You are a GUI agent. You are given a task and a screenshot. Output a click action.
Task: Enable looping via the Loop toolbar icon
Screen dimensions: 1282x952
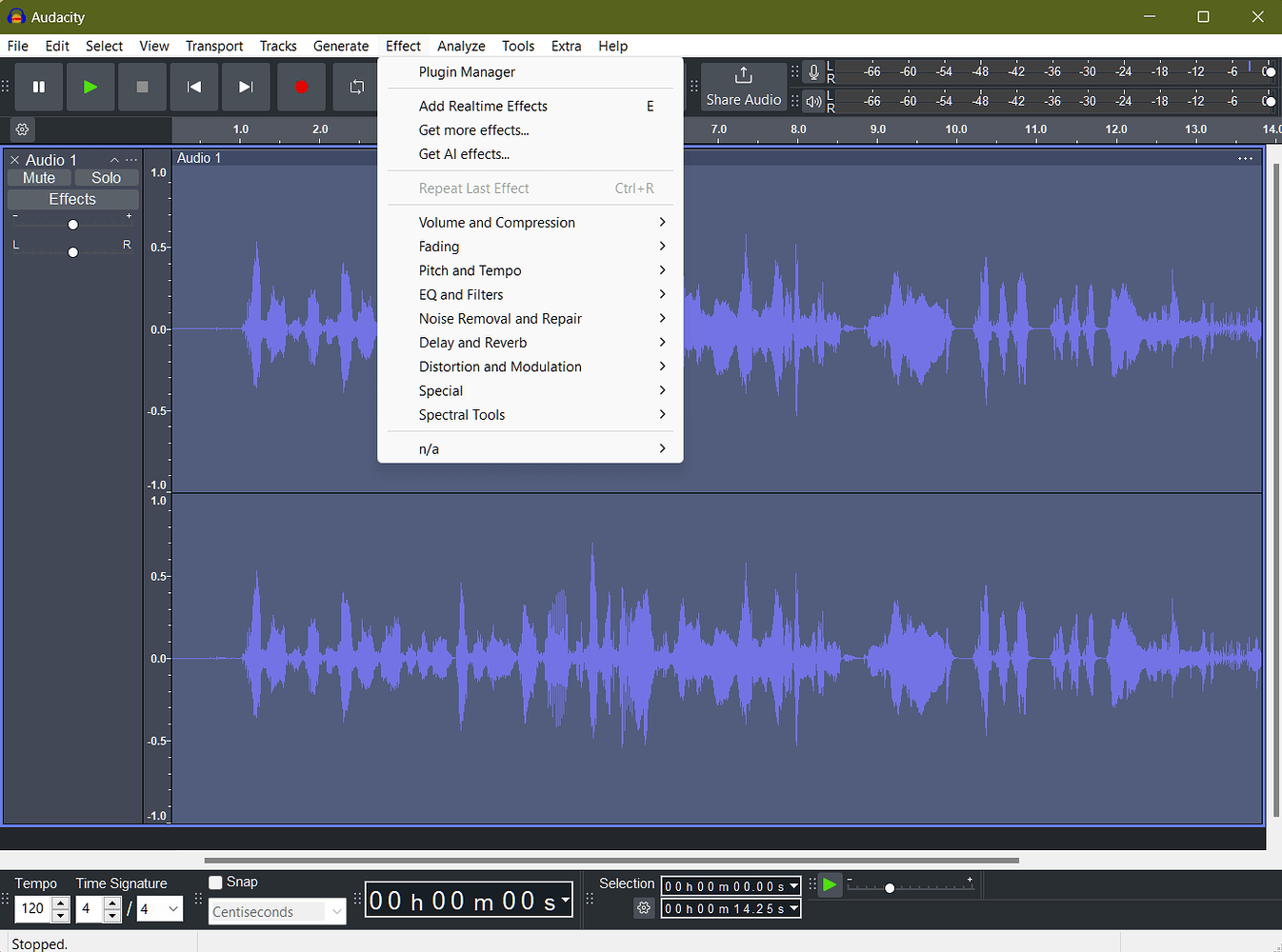[x=356, y=87]
